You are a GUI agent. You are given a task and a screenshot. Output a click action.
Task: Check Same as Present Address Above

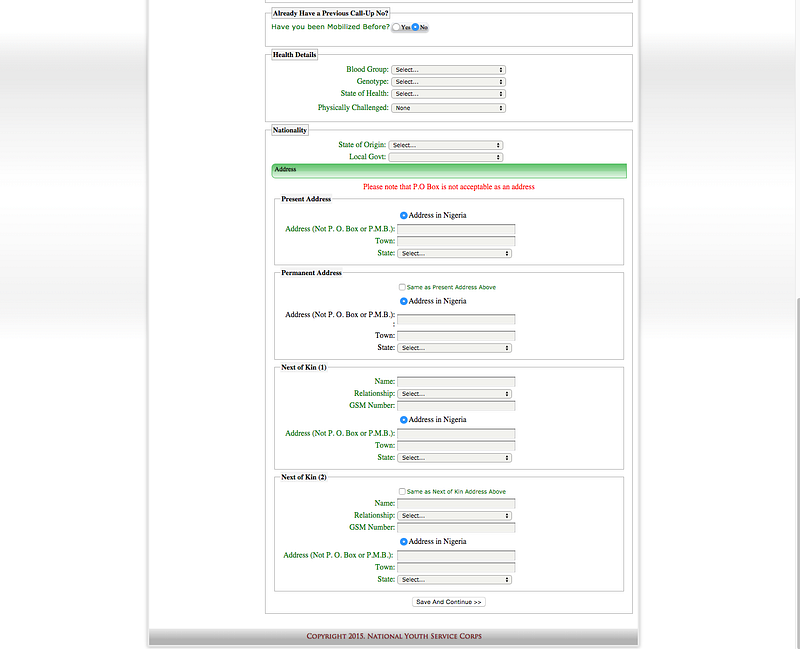402,287
